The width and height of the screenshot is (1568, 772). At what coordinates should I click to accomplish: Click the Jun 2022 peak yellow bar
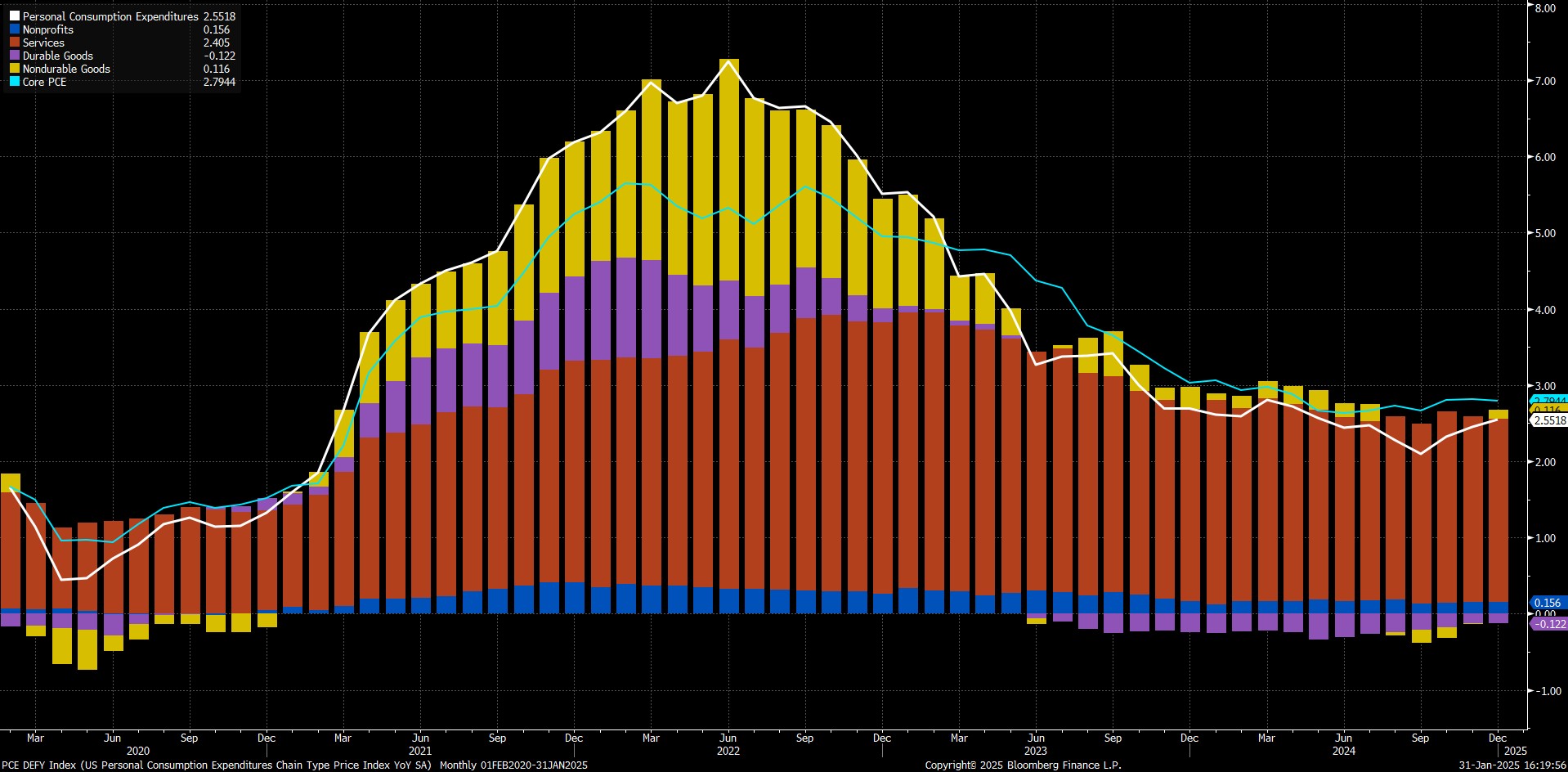click(x=728, y=170)
